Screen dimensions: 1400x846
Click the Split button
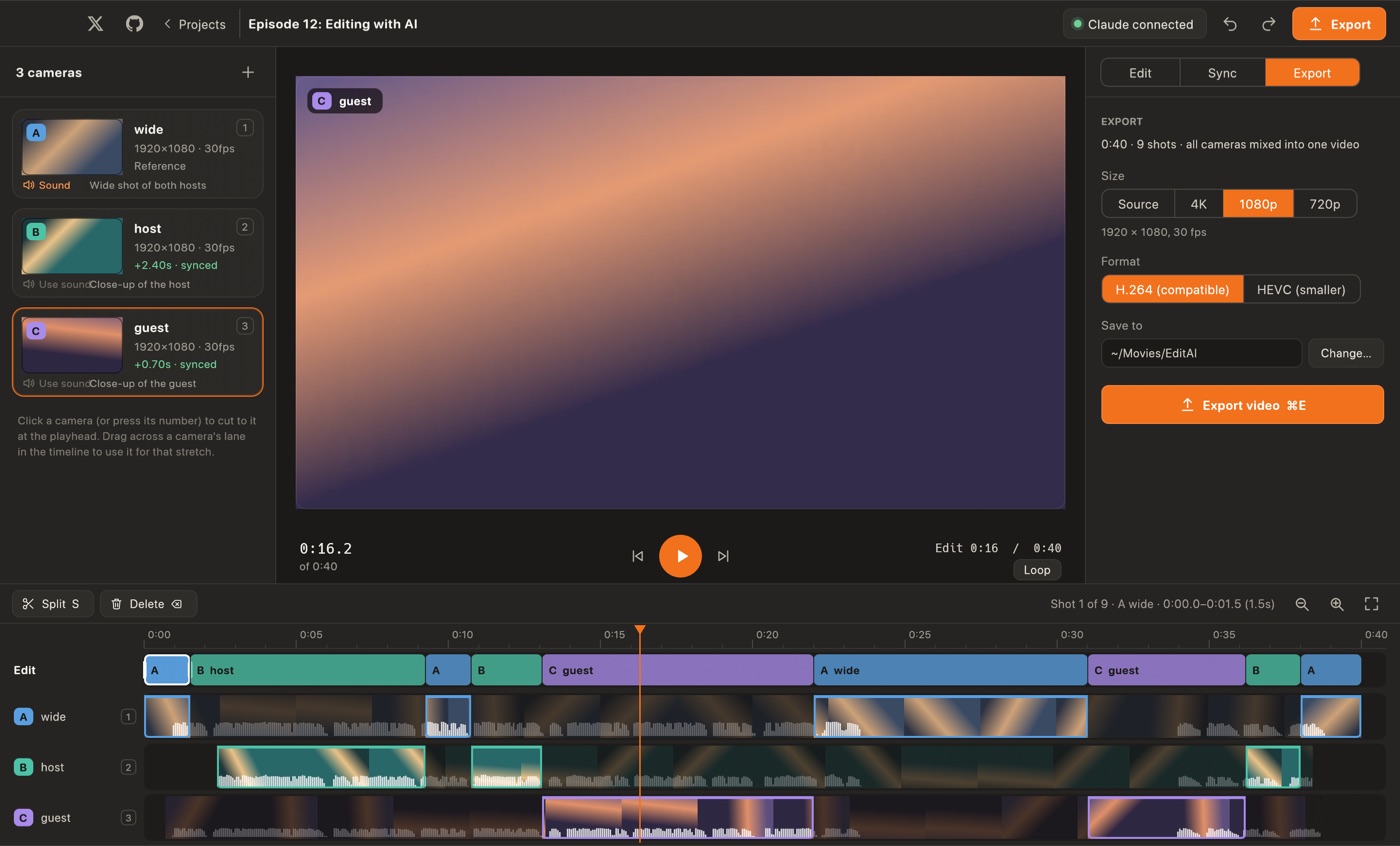[52, 604]
